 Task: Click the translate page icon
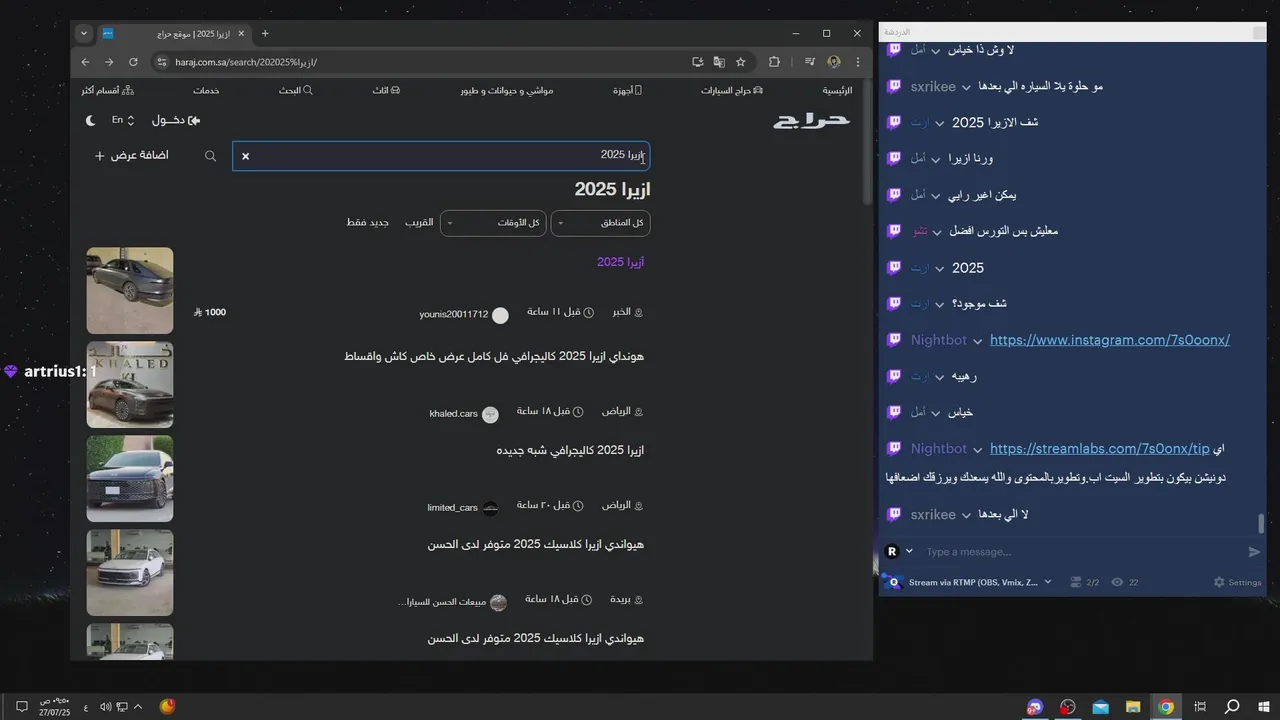coord(719,62)
